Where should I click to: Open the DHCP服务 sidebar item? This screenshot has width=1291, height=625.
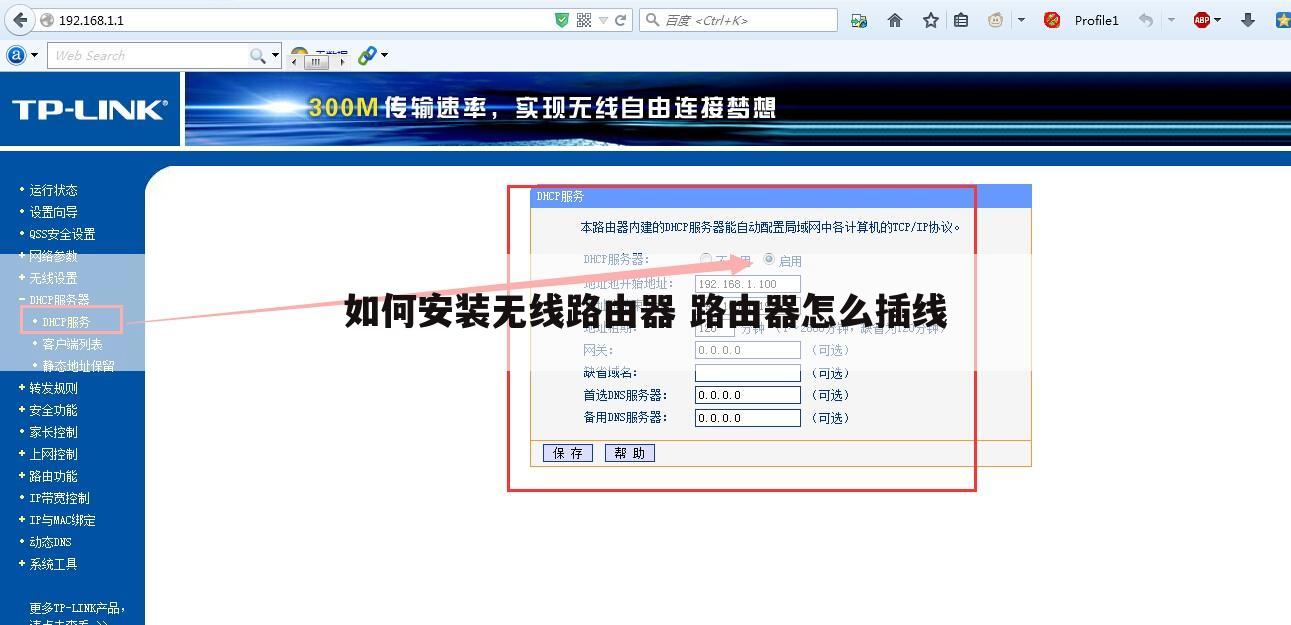tap(66, 322)
